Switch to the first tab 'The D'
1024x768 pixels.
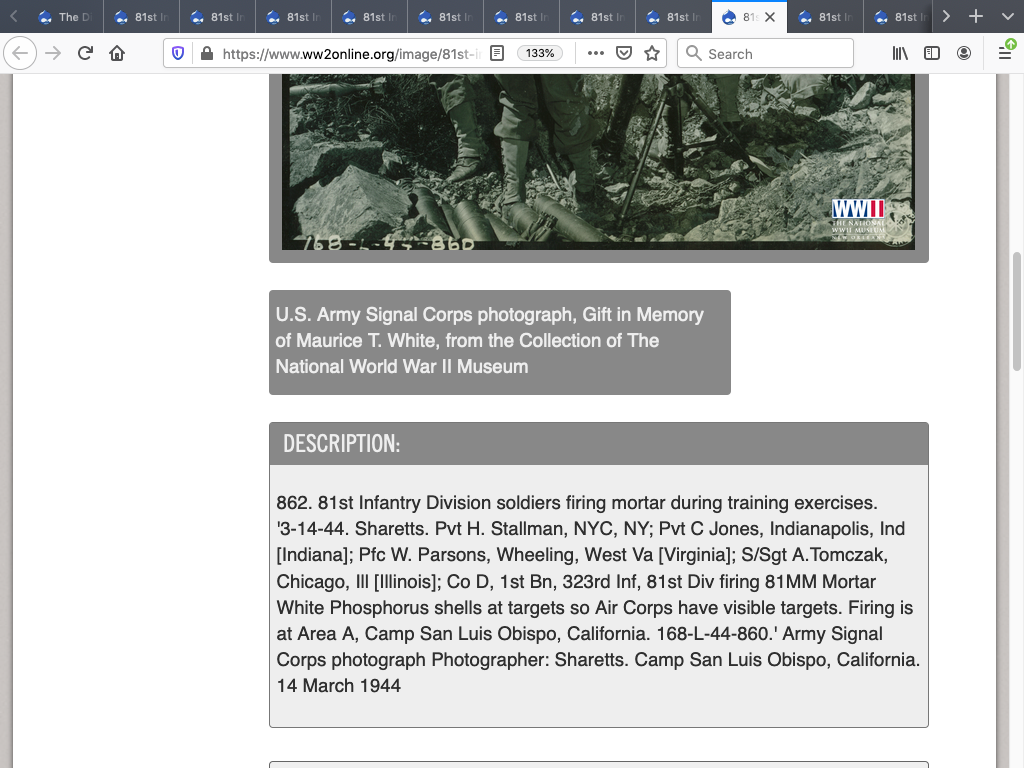pyautogui.click(x=64, y=17)
